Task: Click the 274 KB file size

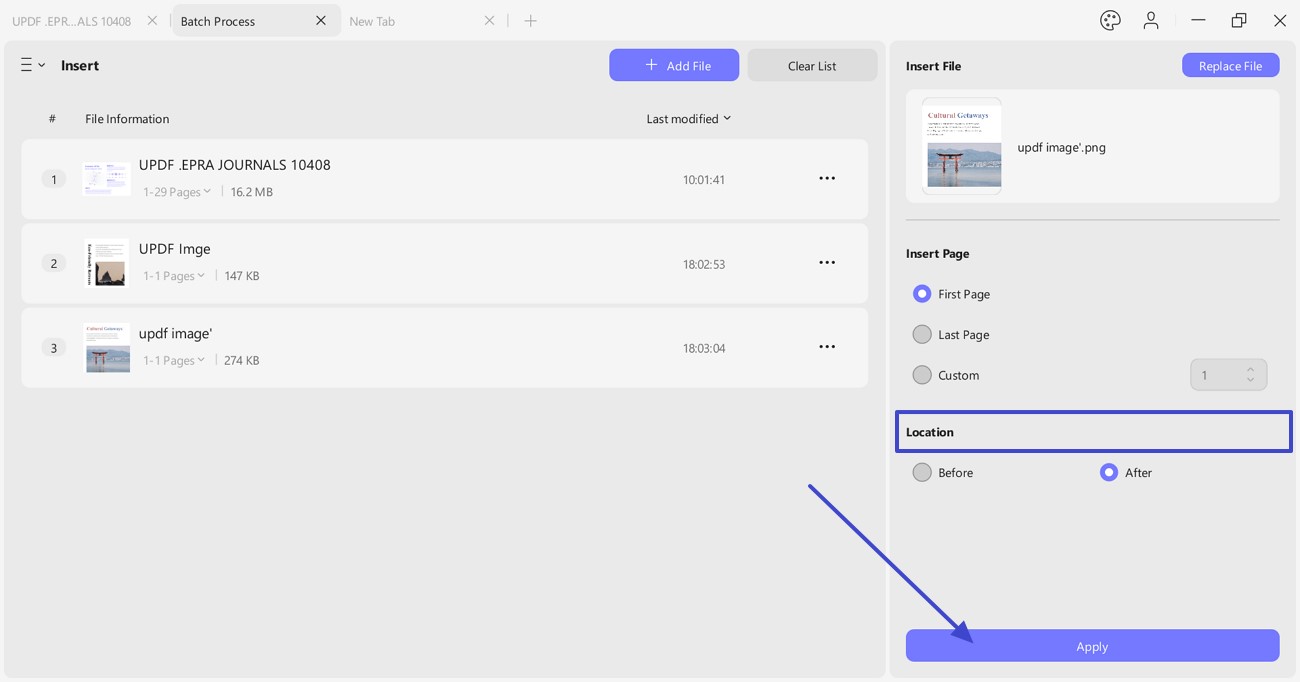Action: [x=241, y=360]
